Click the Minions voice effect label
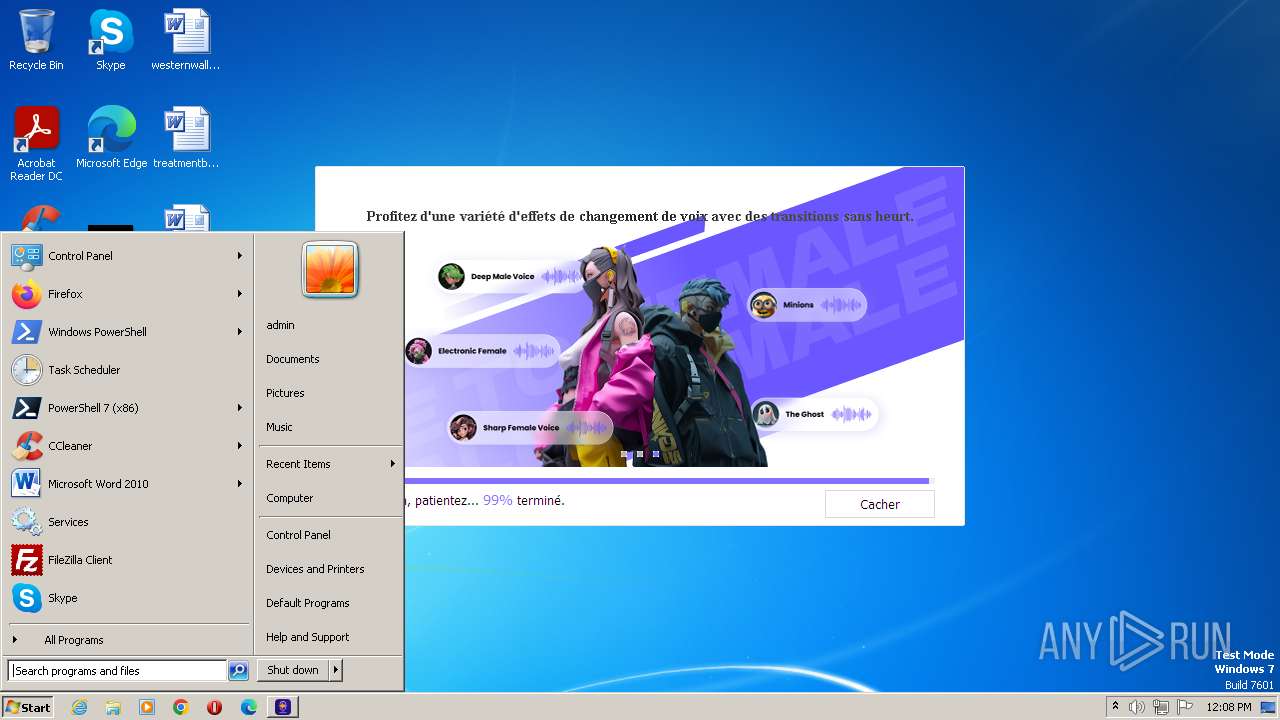Image resolution: width=1280 pixels, height=720 pixels. tap(798, 305)
